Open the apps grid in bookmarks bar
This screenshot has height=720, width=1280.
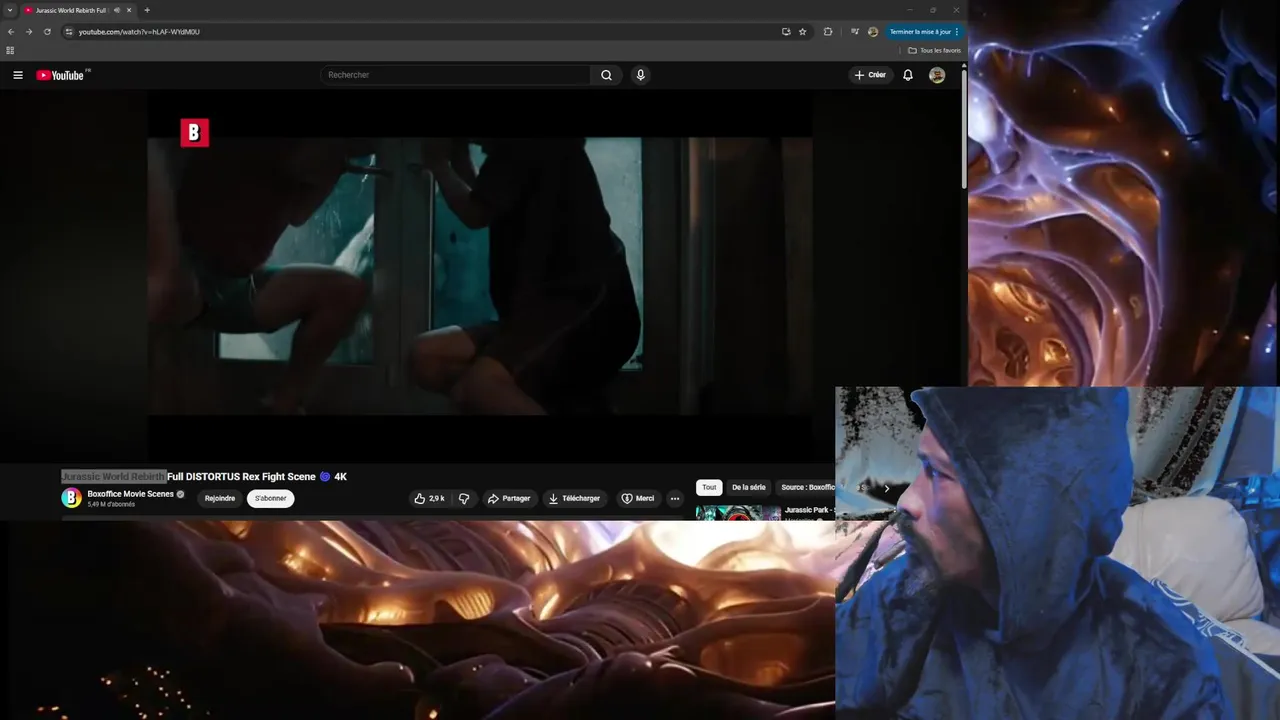[11, 50]
